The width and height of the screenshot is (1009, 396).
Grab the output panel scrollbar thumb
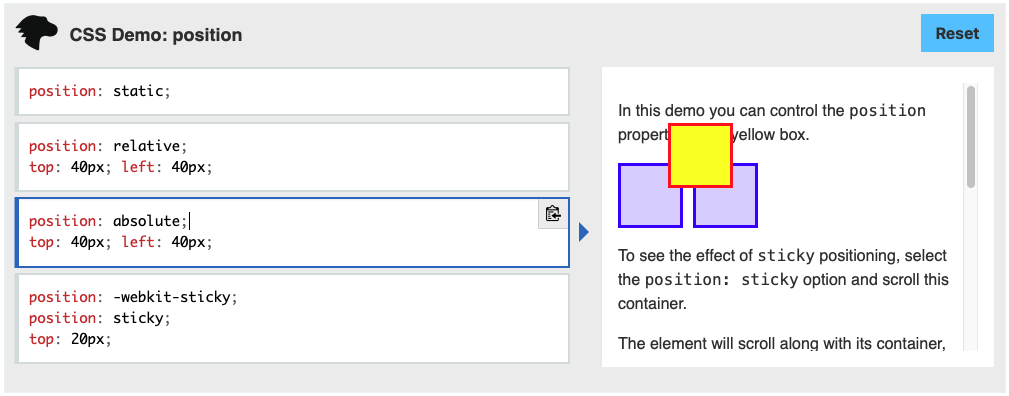click(971, 137)
